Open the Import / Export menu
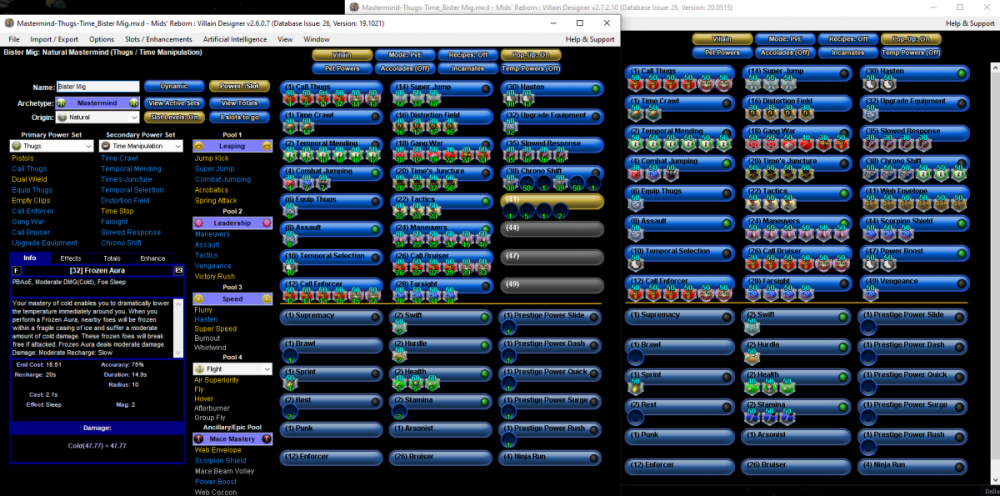Screen dimensions: 1000x496 pyautogui.click(x=54, y=39)
